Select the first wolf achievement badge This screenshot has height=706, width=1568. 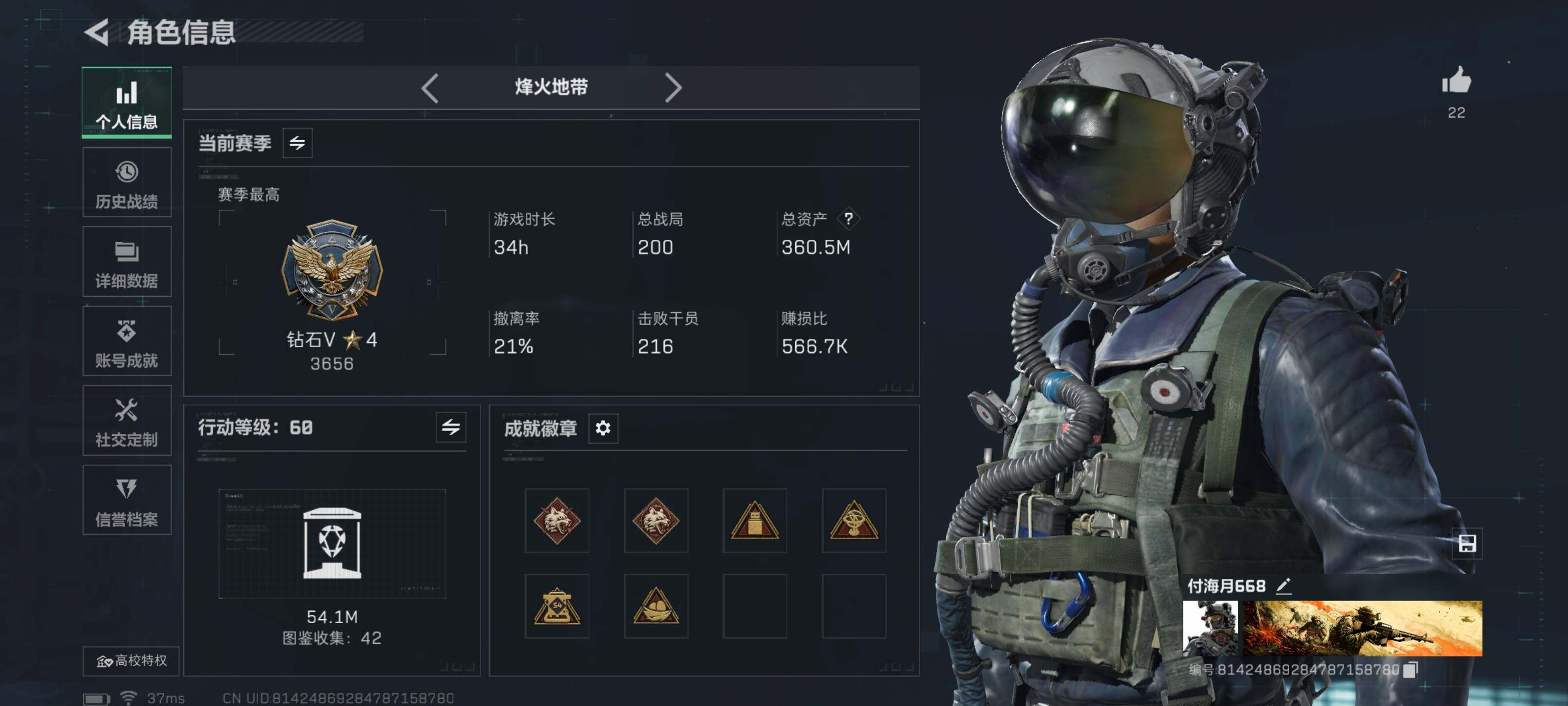(556, 521)
